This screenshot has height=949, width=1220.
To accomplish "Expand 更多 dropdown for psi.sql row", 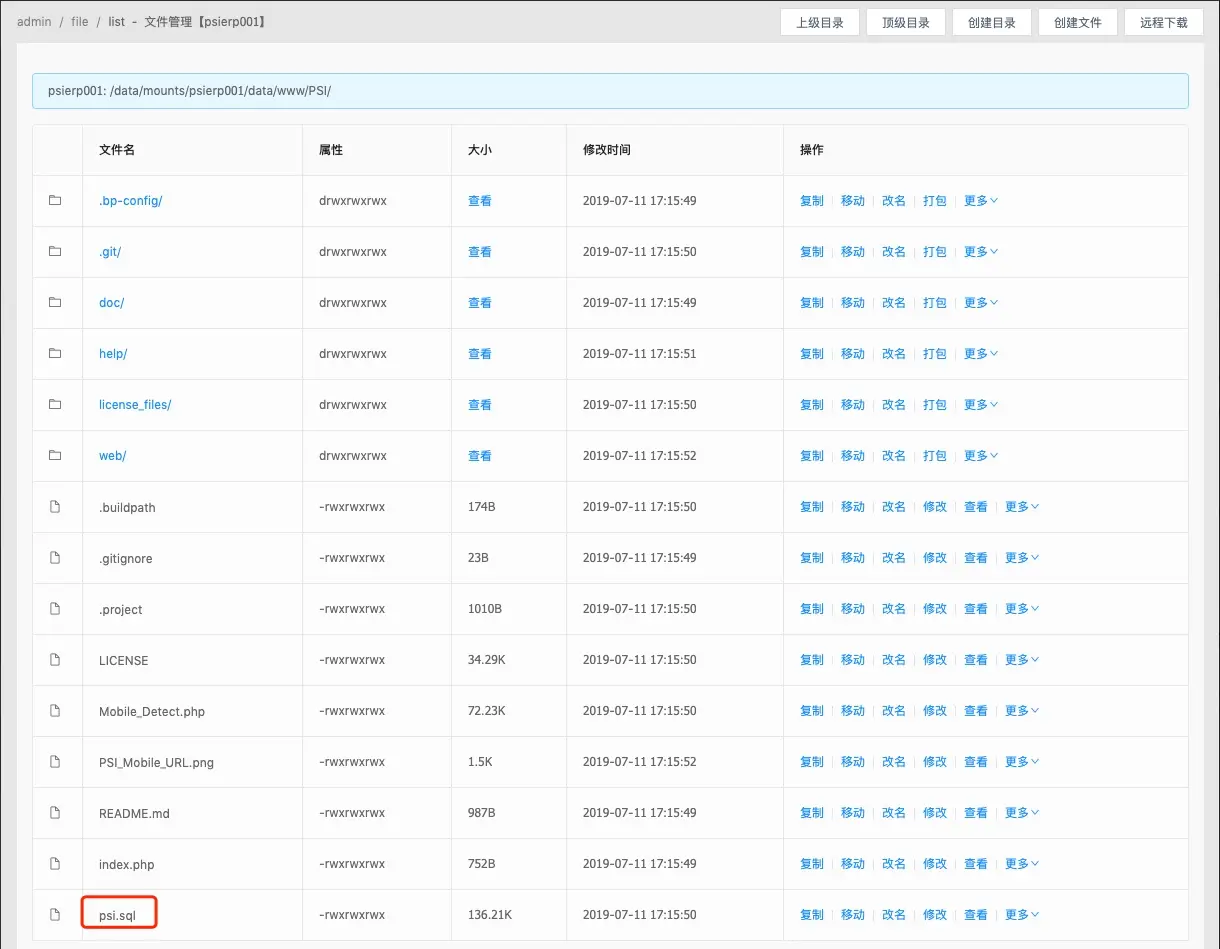I will [1022, 915].
